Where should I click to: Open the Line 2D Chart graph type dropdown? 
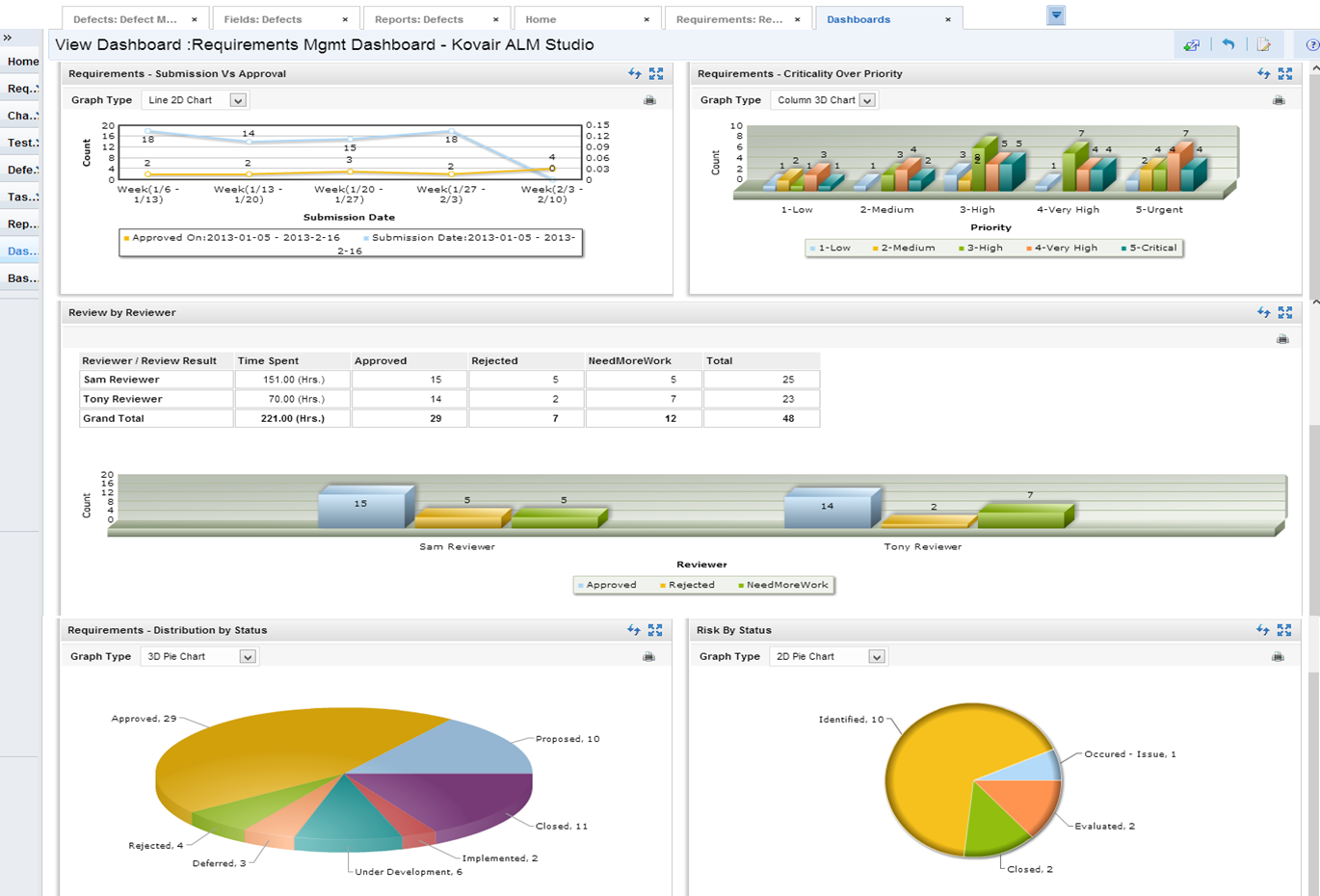point(238,100)
